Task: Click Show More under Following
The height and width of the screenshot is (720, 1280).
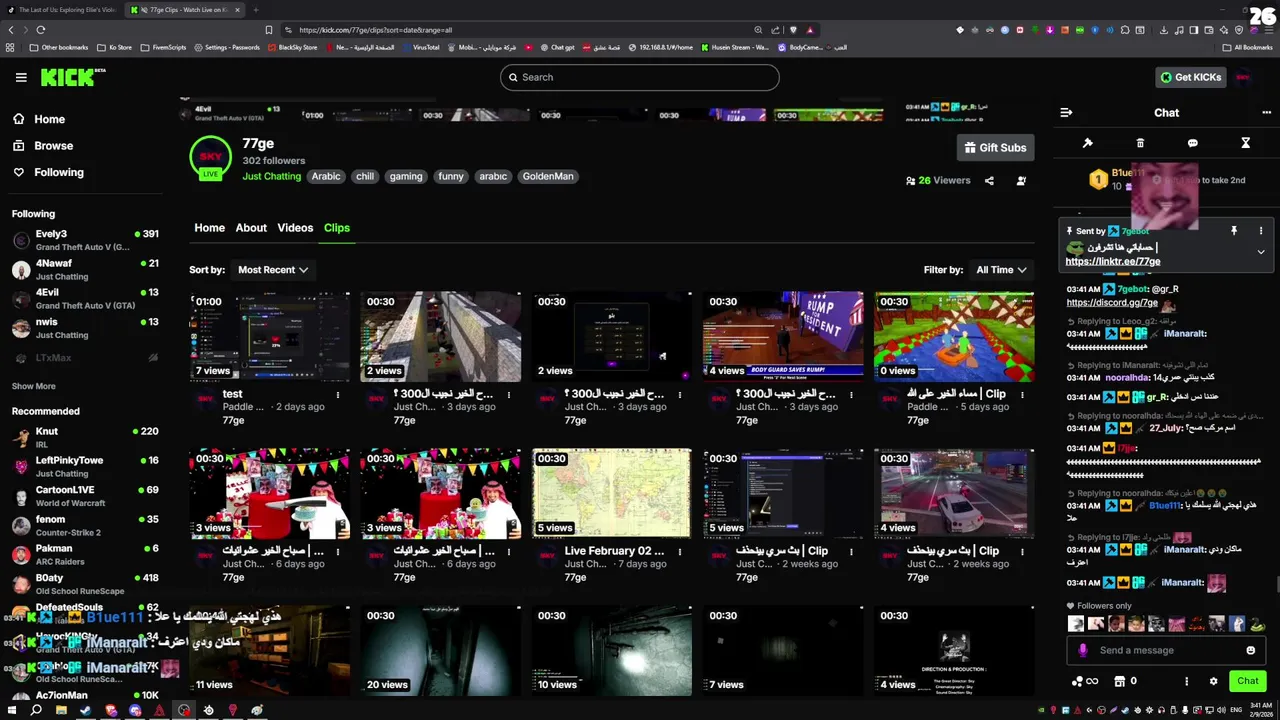Action: pyautogui.click(x=34, y=386)
